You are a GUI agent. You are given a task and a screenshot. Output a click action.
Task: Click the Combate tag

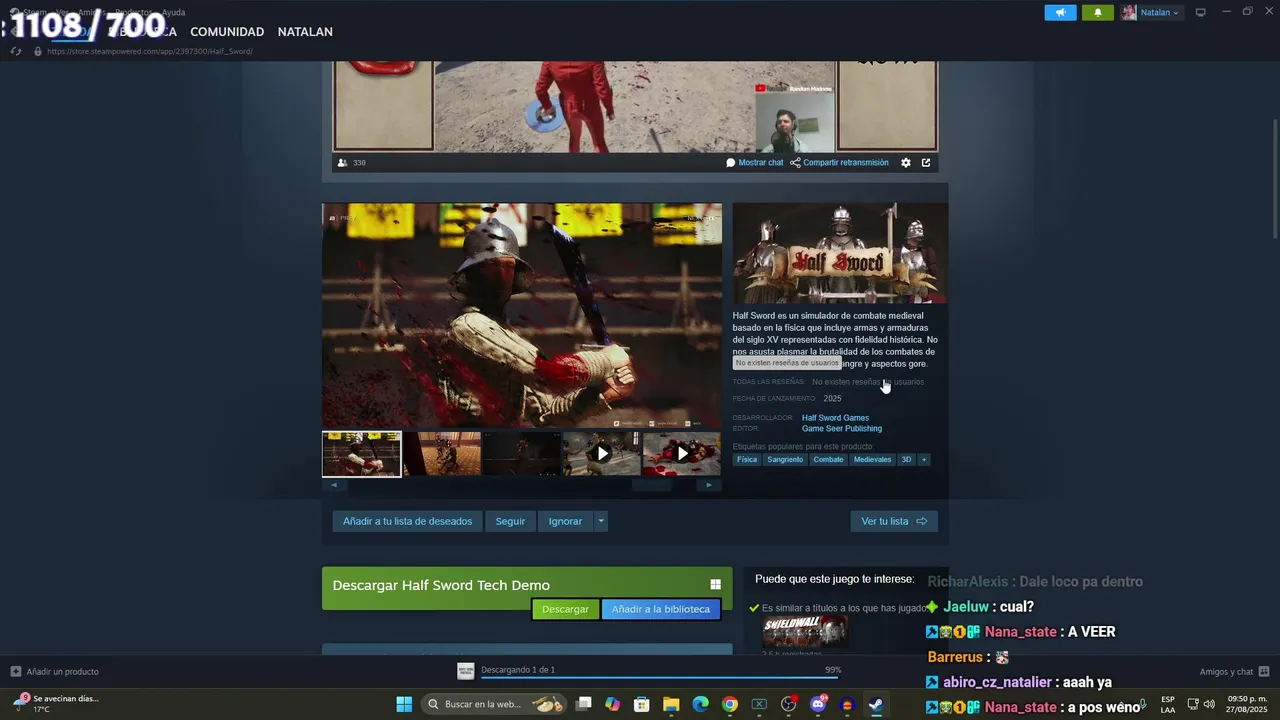point(828,460)
